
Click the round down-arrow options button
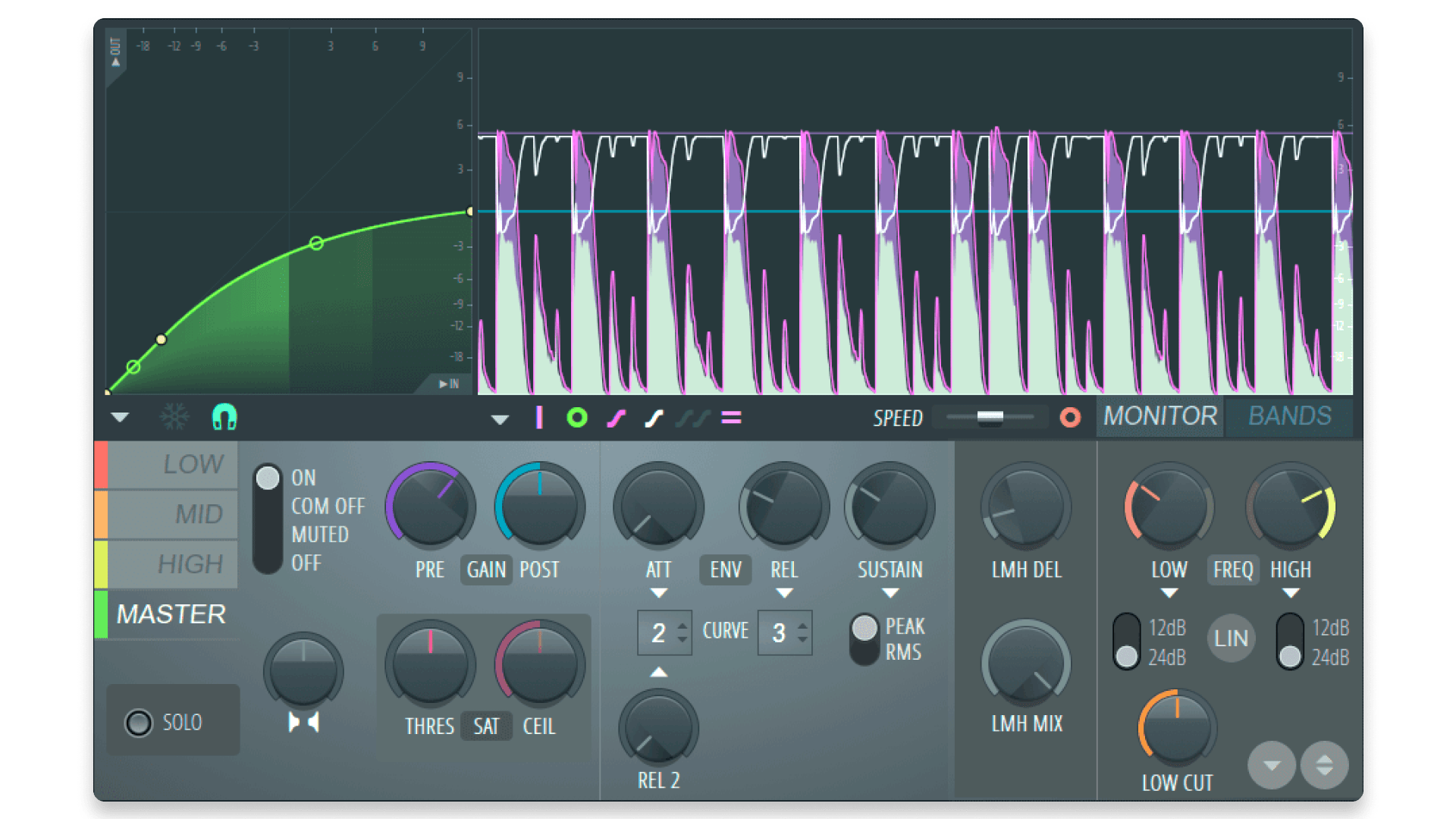tap(1272, 765)
